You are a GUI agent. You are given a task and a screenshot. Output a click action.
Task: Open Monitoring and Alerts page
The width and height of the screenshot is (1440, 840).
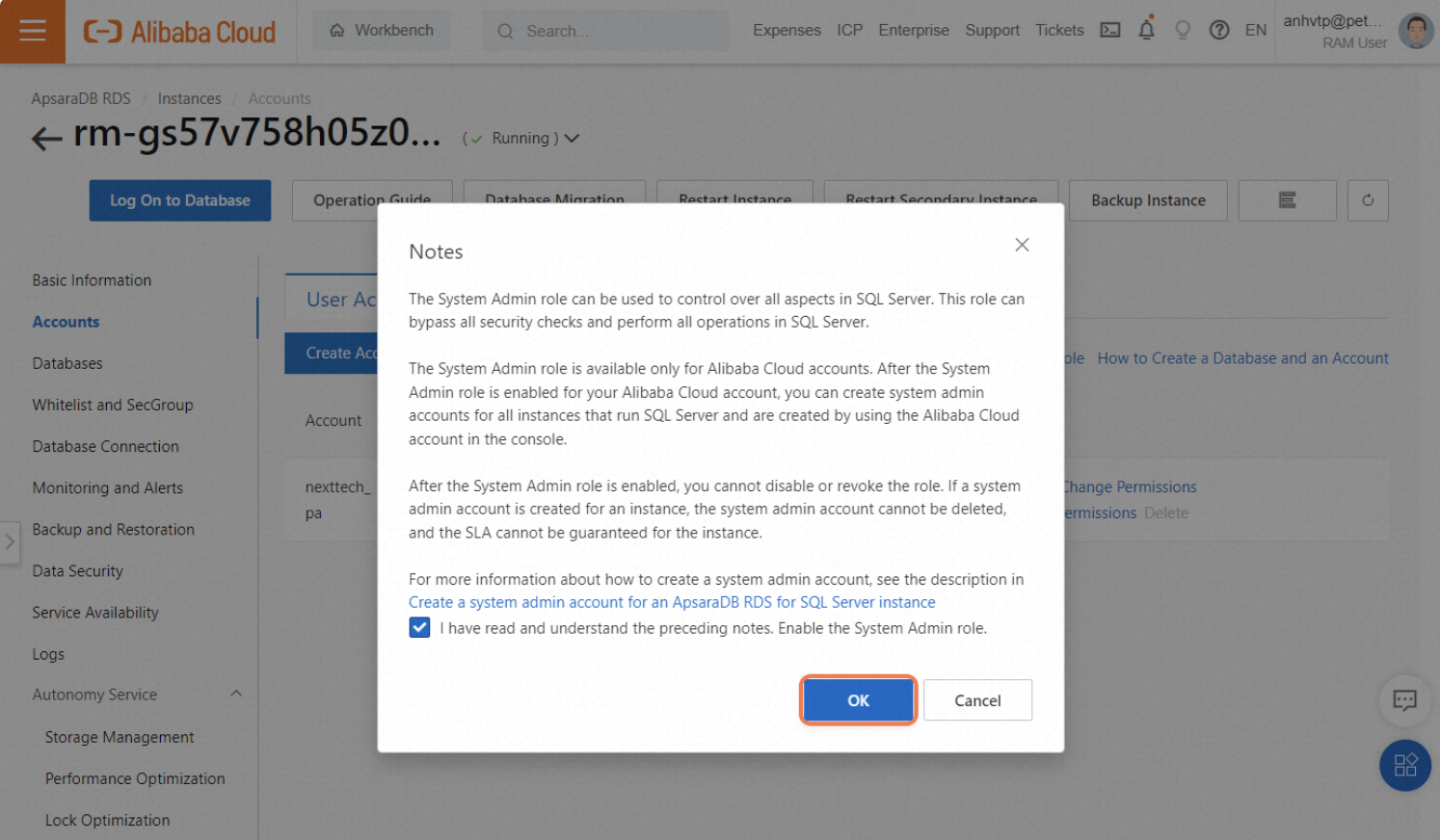click(x=108, y=487)
